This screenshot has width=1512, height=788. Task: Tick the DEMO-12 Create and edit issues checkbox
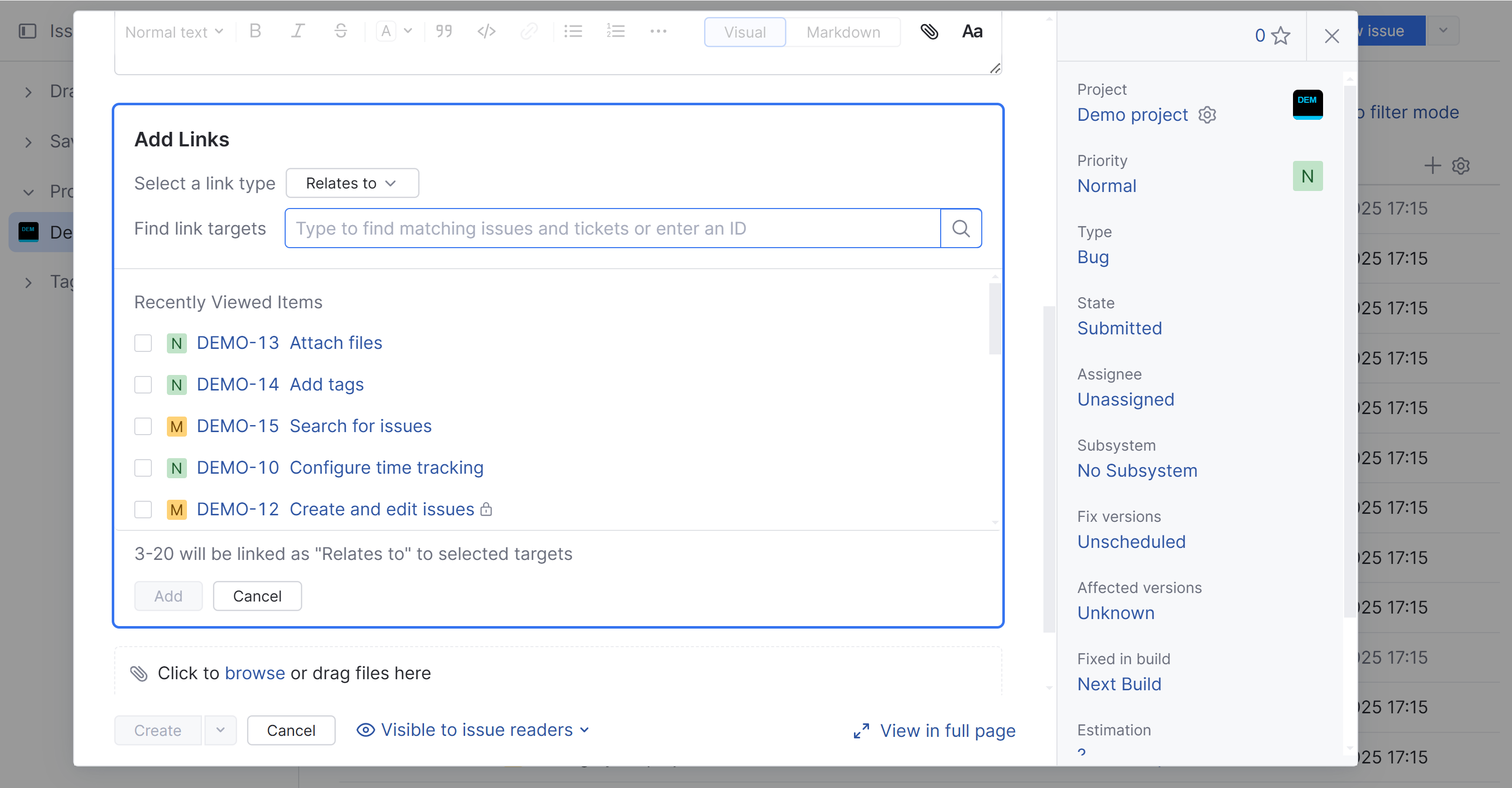(x=143, y=509)
